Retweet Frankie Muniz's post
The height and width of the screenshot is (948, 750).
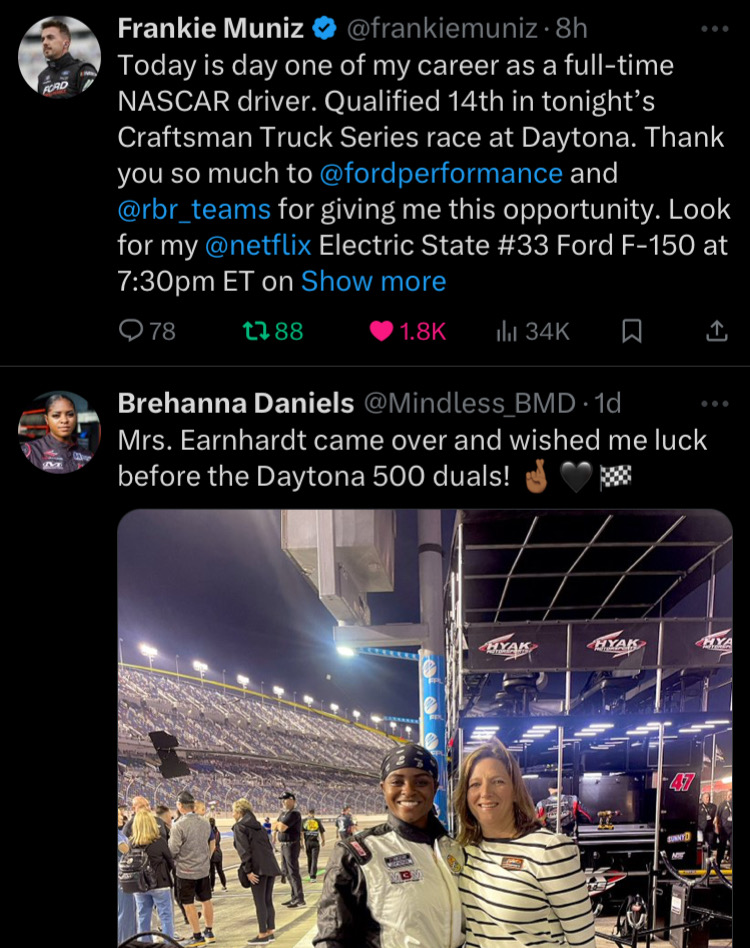click(x=272, y=331)
